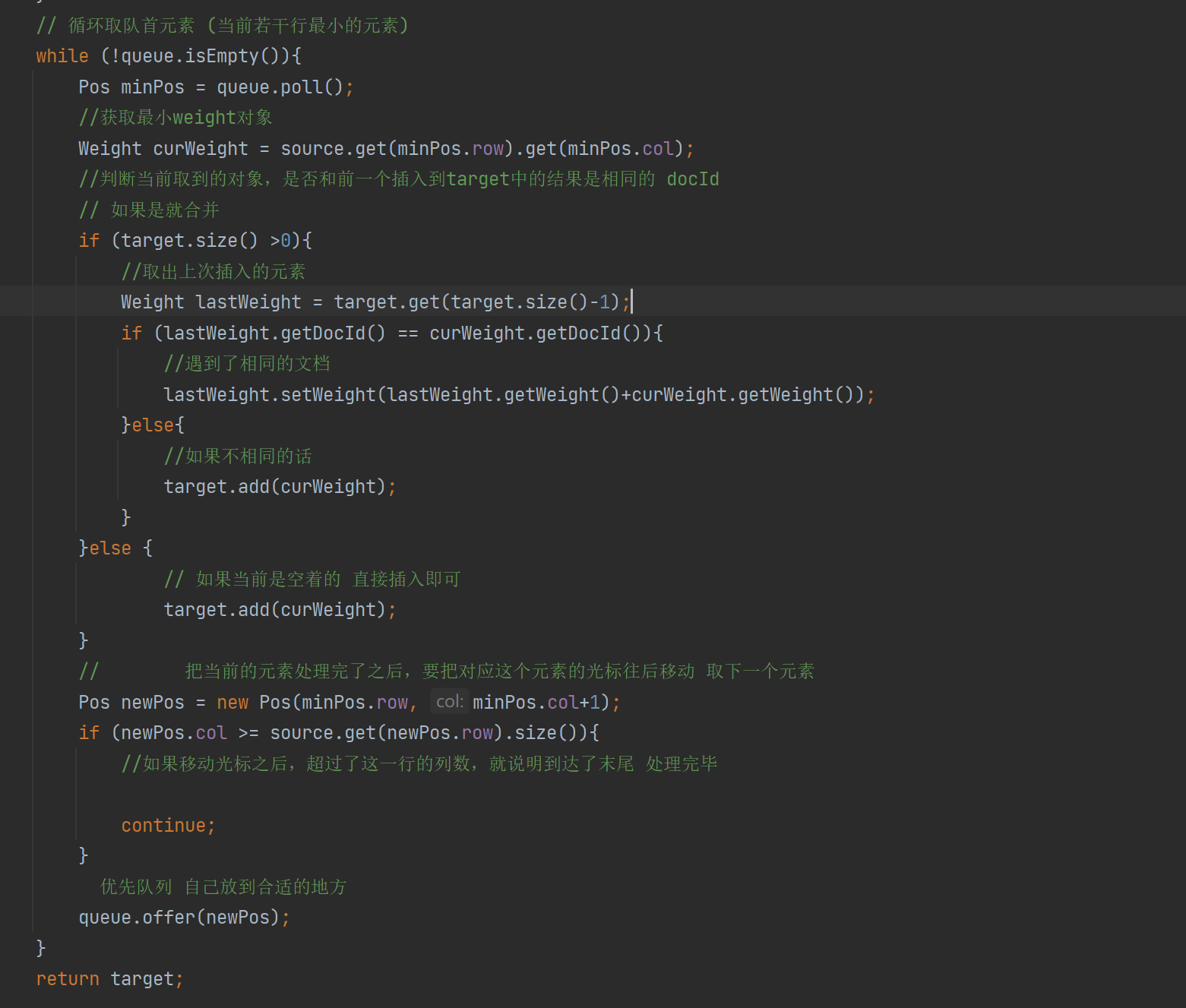
Task: Place cursor on curWeight variable declaration name
Action: [201, 149]
